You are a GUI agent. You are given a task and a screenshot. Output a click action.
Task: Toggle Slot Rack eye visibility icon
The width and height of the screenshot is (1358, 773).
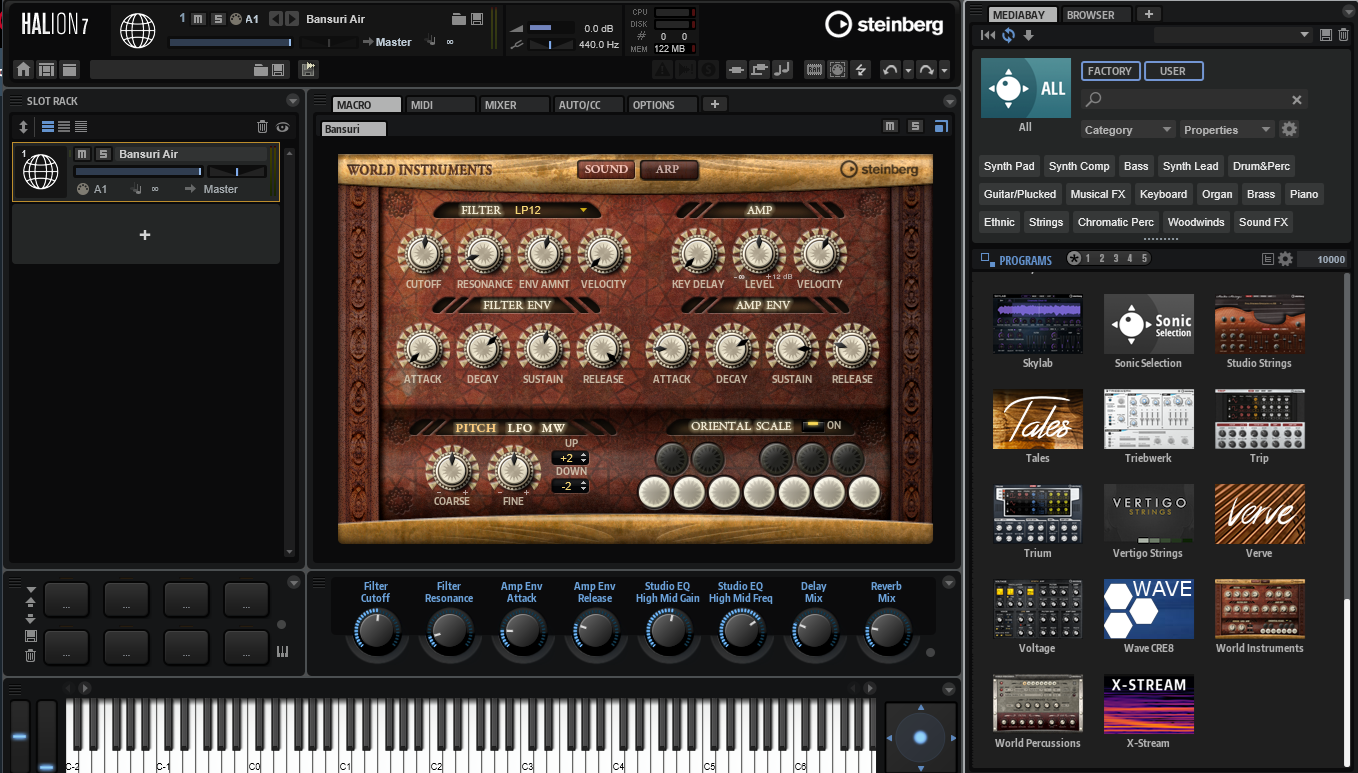tap(283, 127)
